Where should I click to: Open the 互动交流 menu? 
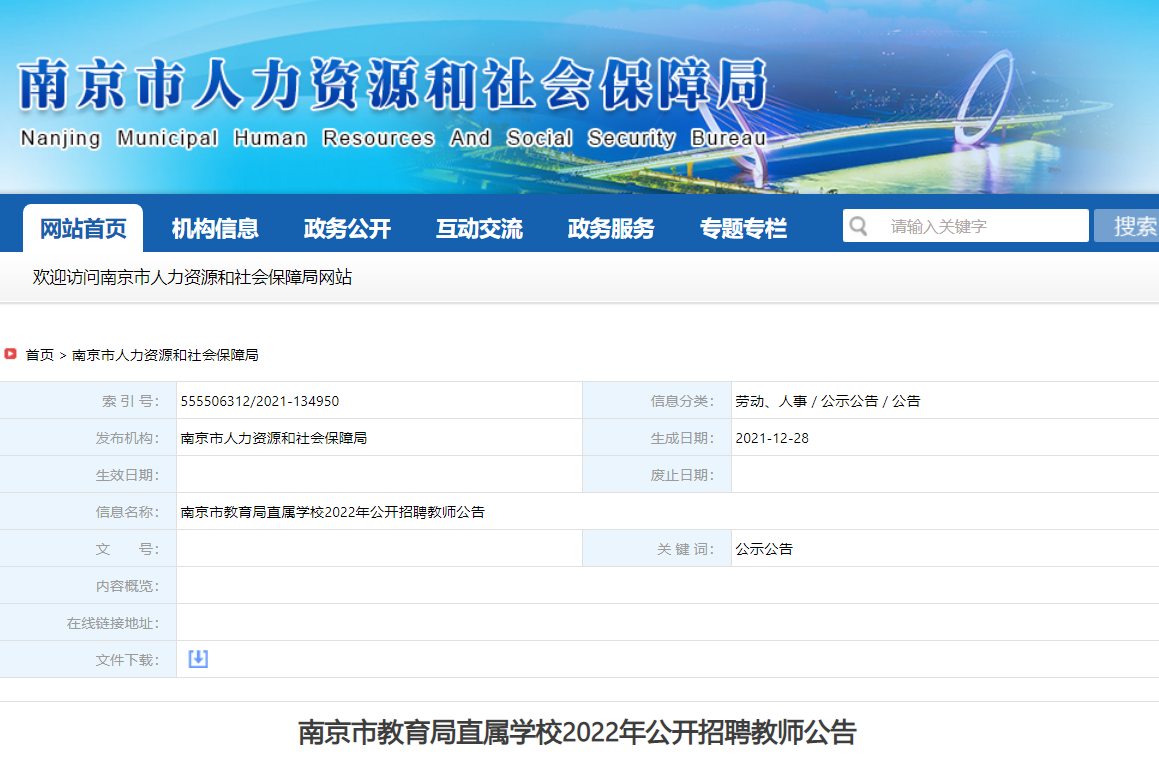[x=479, y=228]
